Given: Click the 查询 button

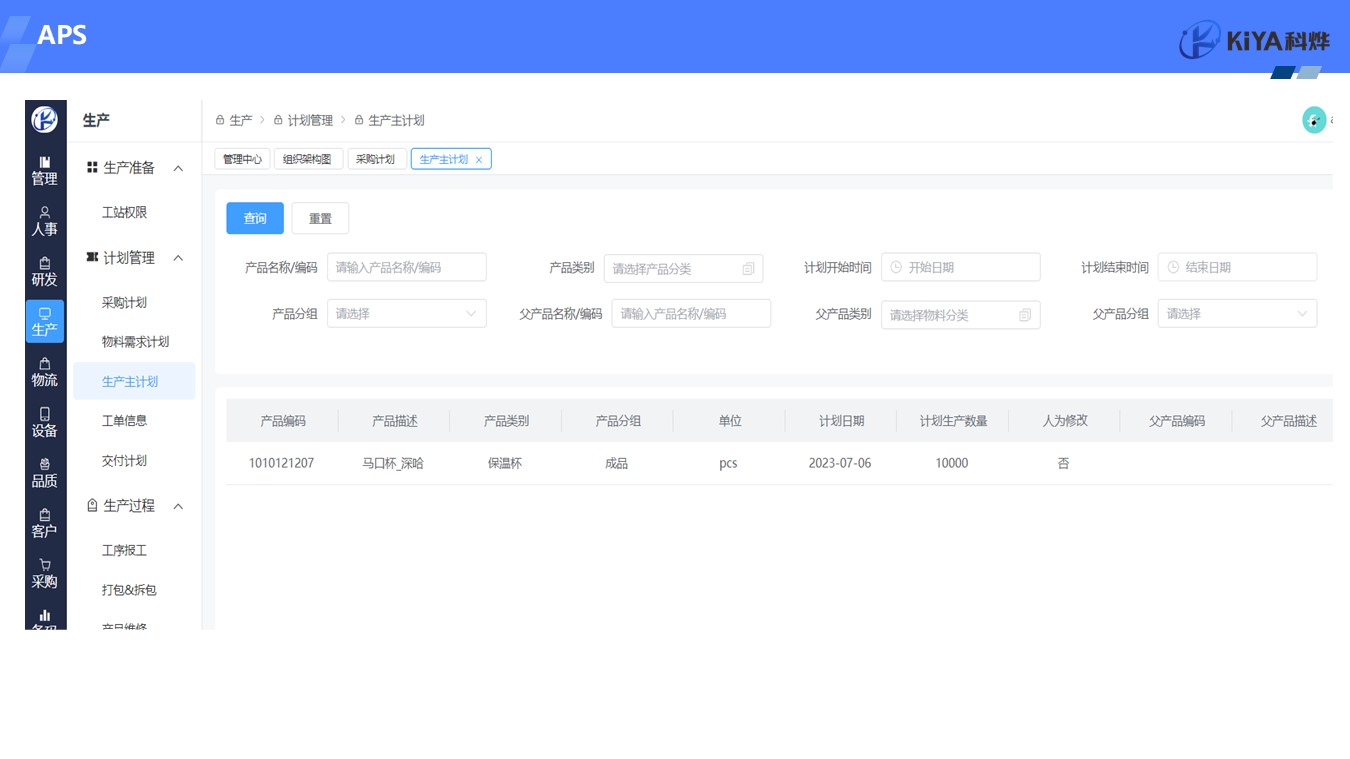Looking at the screenshot, I should pyautogui.click(x=255, y=218).
